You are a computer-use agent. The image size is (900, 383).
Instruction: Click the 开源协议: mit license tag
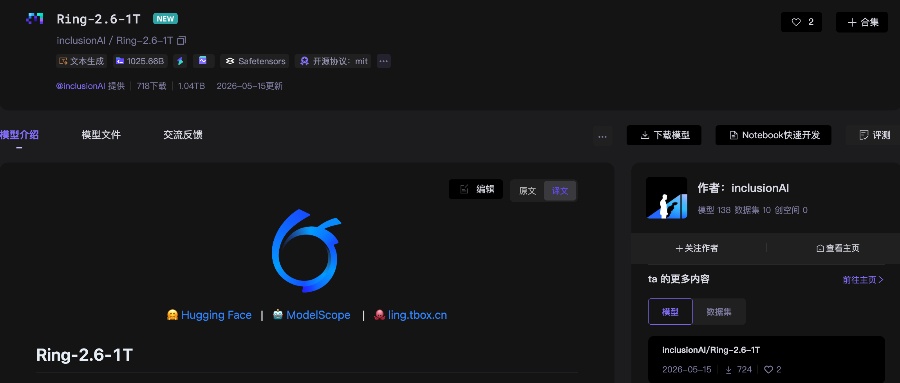(333, 61)
